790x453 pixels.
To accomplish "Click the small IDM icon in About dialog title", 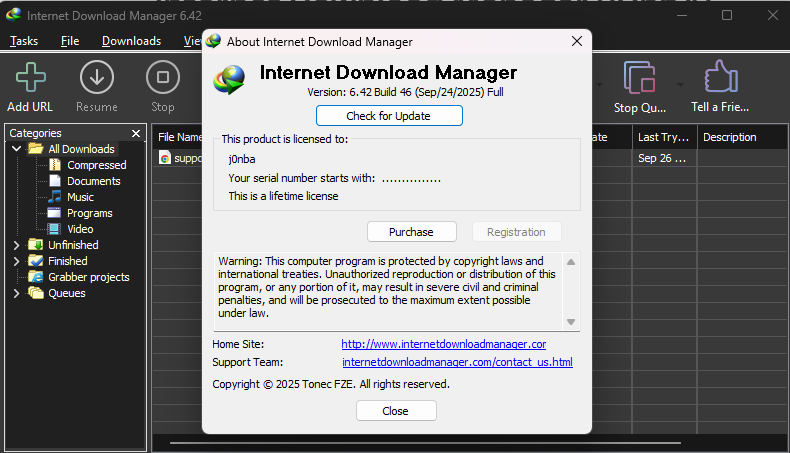I will point(213,41).
